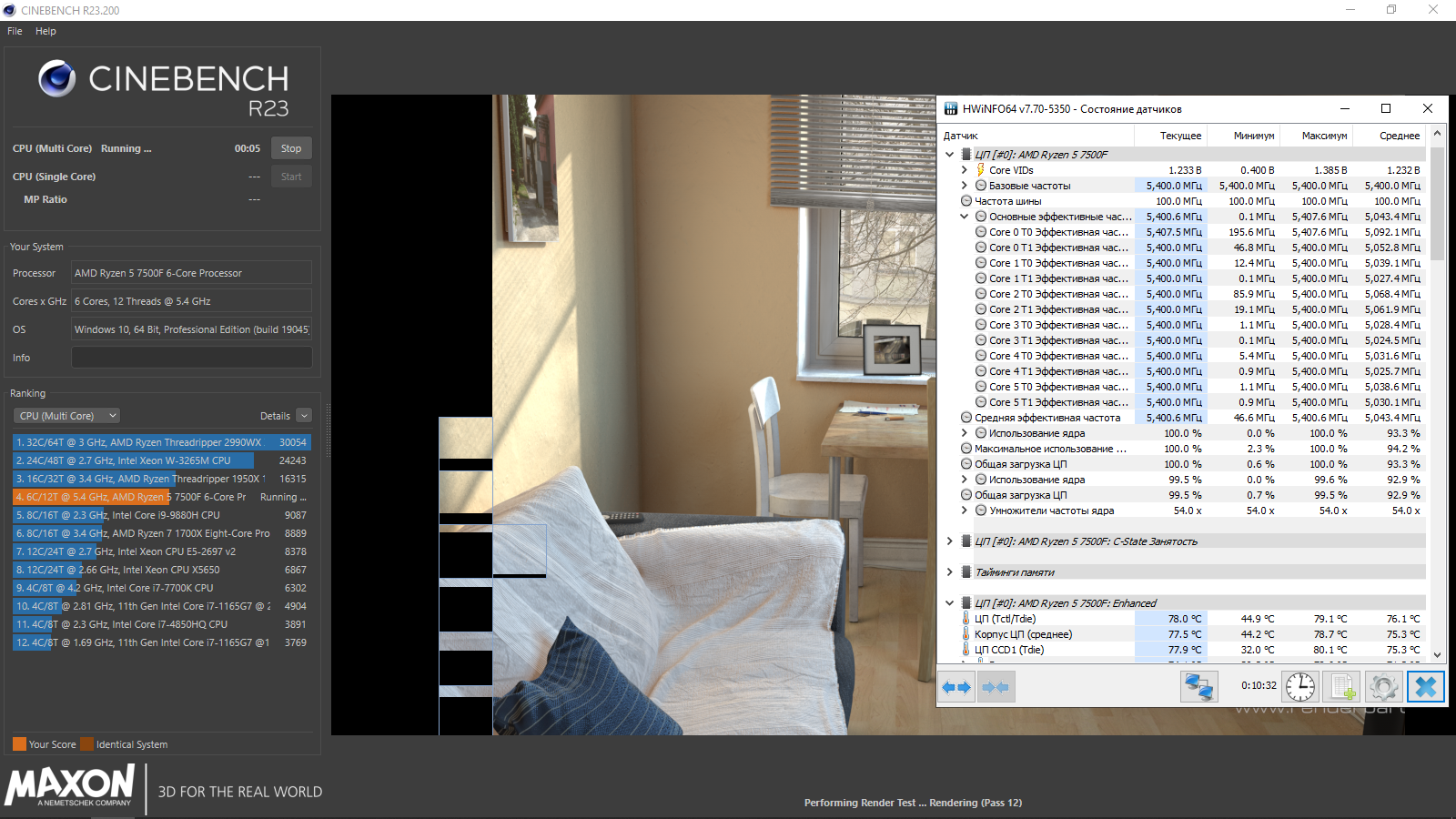Click chip icon beside AMD Ryzen 5 7500F: Enhanced

pos(966,603)
